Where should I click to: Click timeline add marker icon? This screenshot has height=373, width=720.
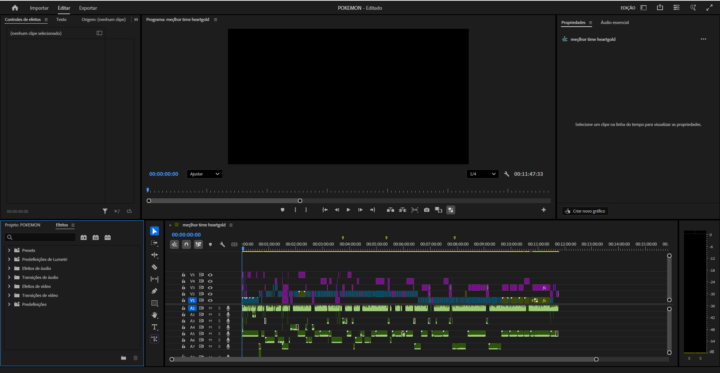click(x=210, y=244)
